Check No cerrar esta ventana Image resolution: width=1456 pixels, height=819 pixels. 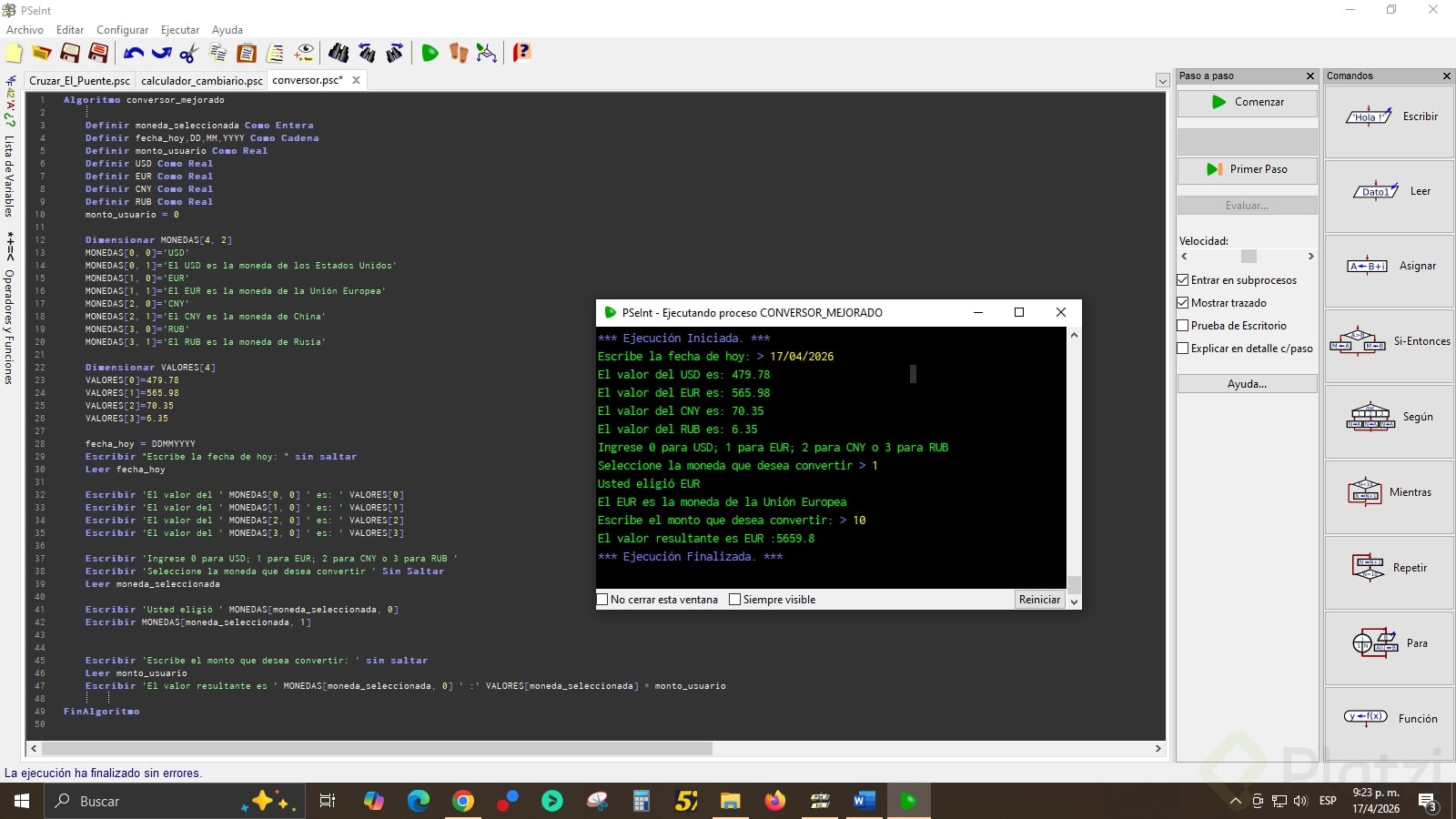pyautogui.click(x=602, y=600)
